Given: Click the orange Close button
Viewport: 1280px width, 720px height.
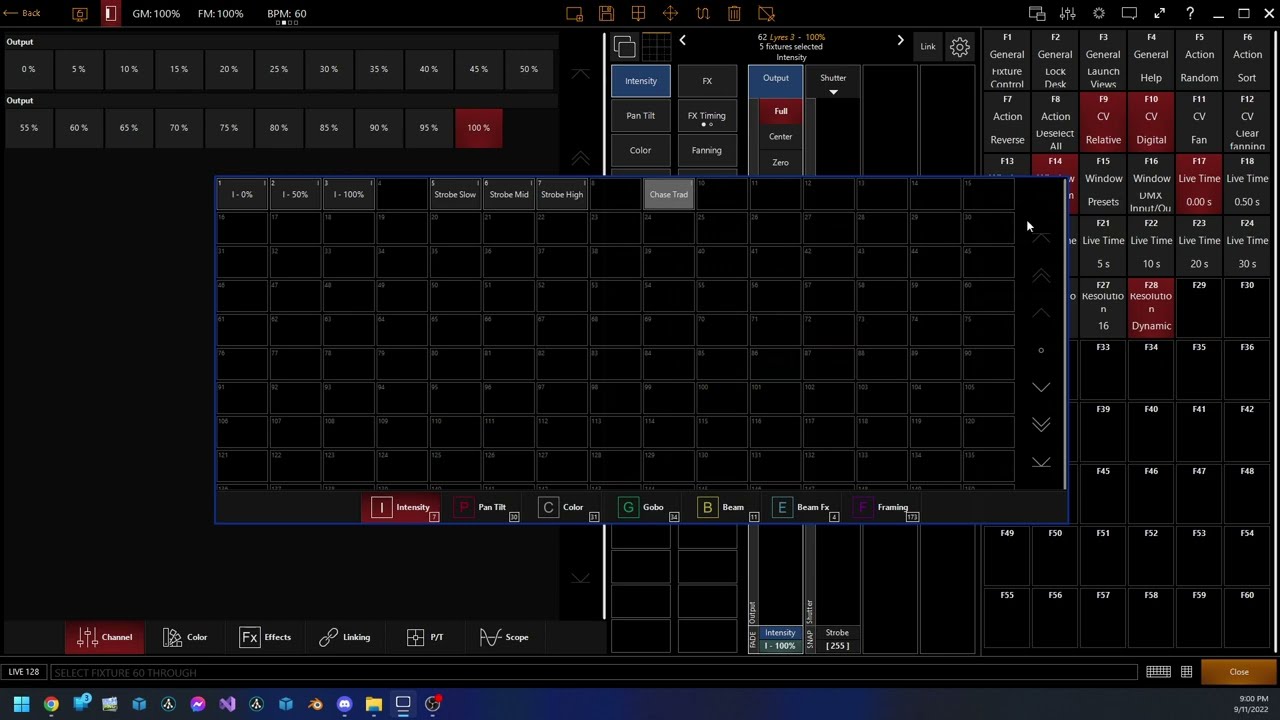Looking at the screenshot, I should coord(1239,672).
